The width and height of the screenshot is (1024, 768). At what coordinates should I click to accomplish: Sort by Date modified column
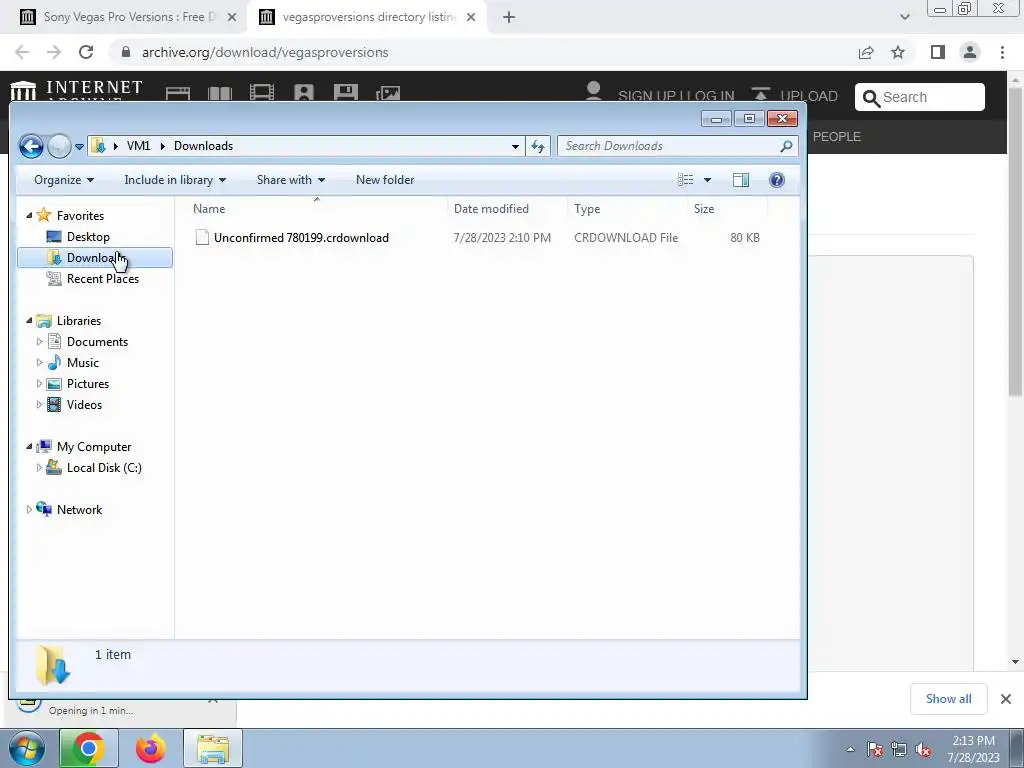tap(491, 209)
